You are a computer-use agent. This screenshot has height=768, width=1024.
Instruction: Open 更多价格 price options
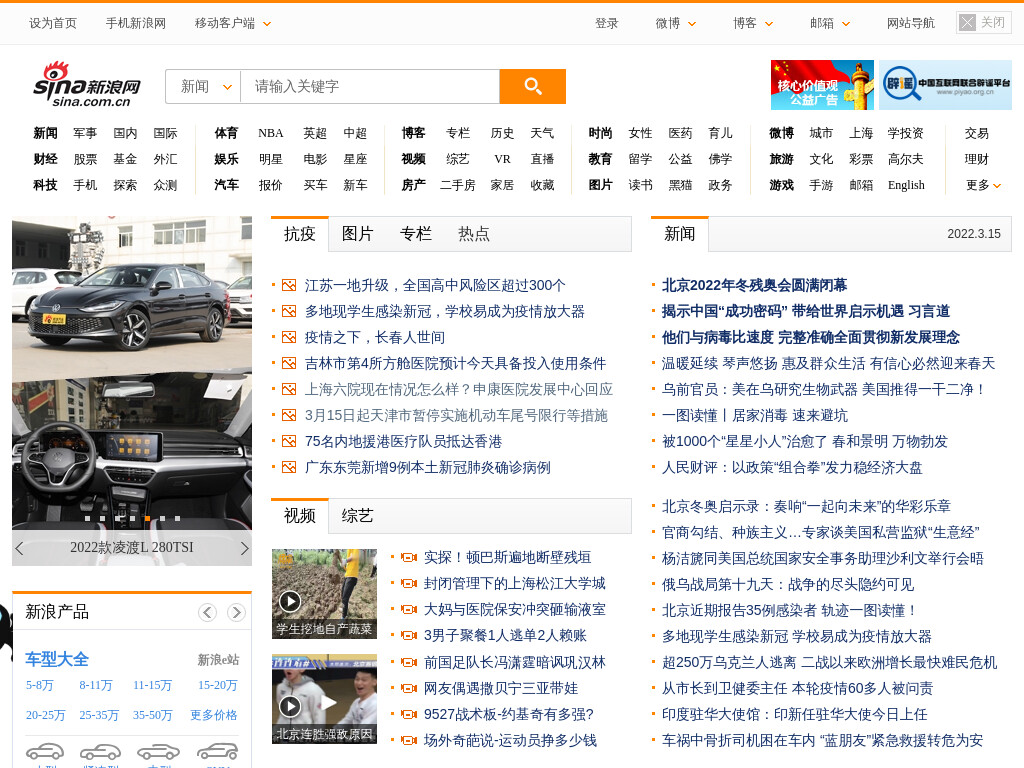pyautogui.click(x=214, y=715)
